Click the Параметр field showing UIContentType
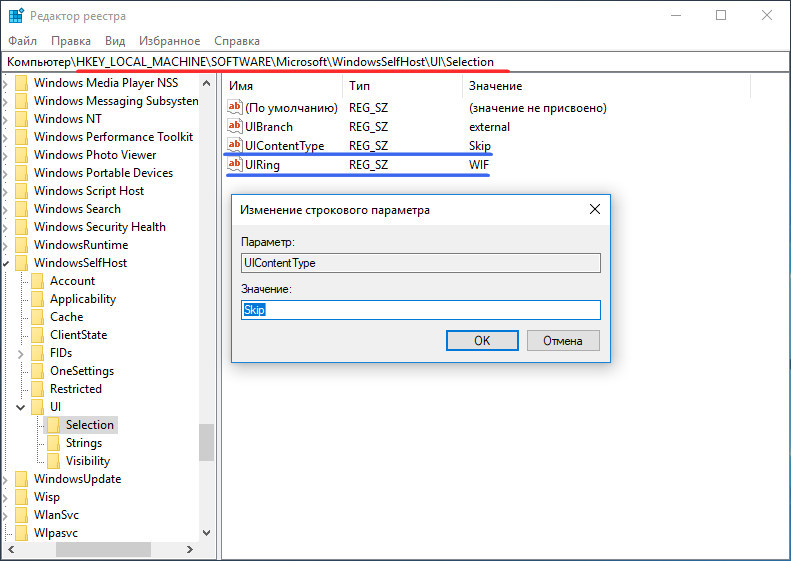This screenshot has height=561, width=791. tap(421, 263)
